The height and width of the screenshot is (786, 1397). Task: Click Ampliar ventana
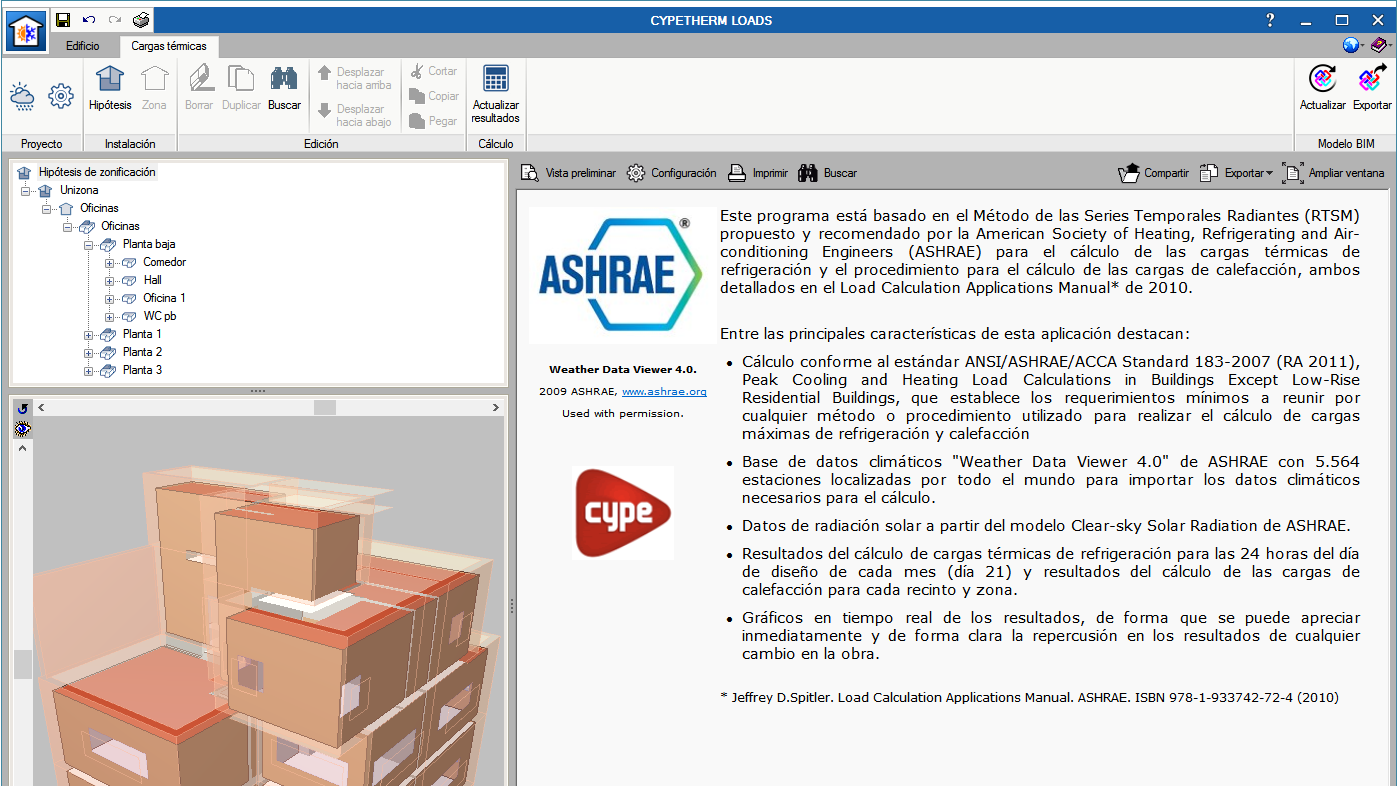tap(1334, 173)
